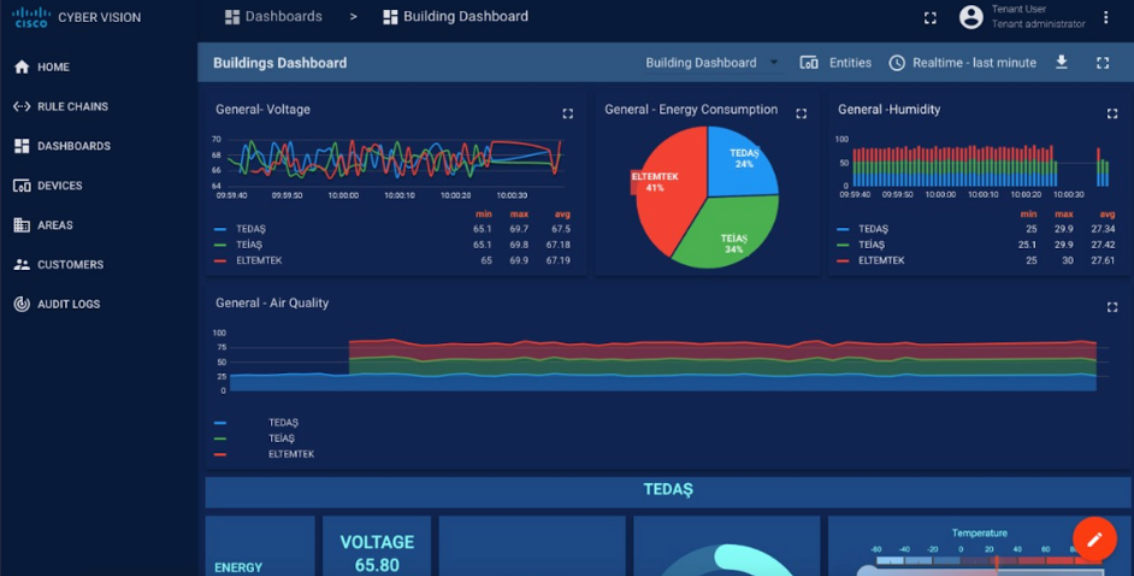This screenshot has width=1134, height=576.
Task: Go to Devices in the sidebar
Action: click(59, 186)
